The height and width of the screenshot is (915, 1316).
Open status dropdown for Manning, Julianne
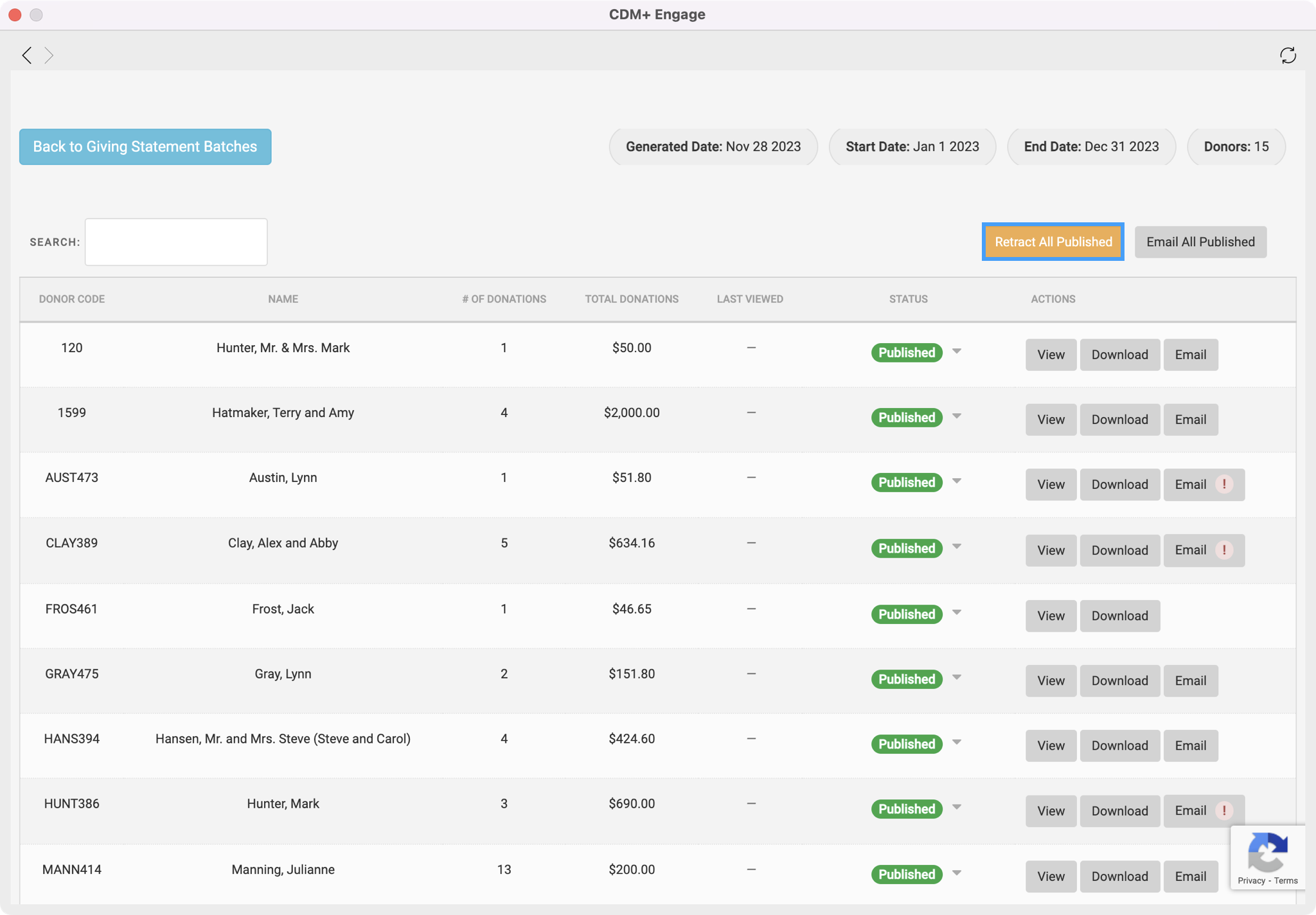click(x=957, y=873)
